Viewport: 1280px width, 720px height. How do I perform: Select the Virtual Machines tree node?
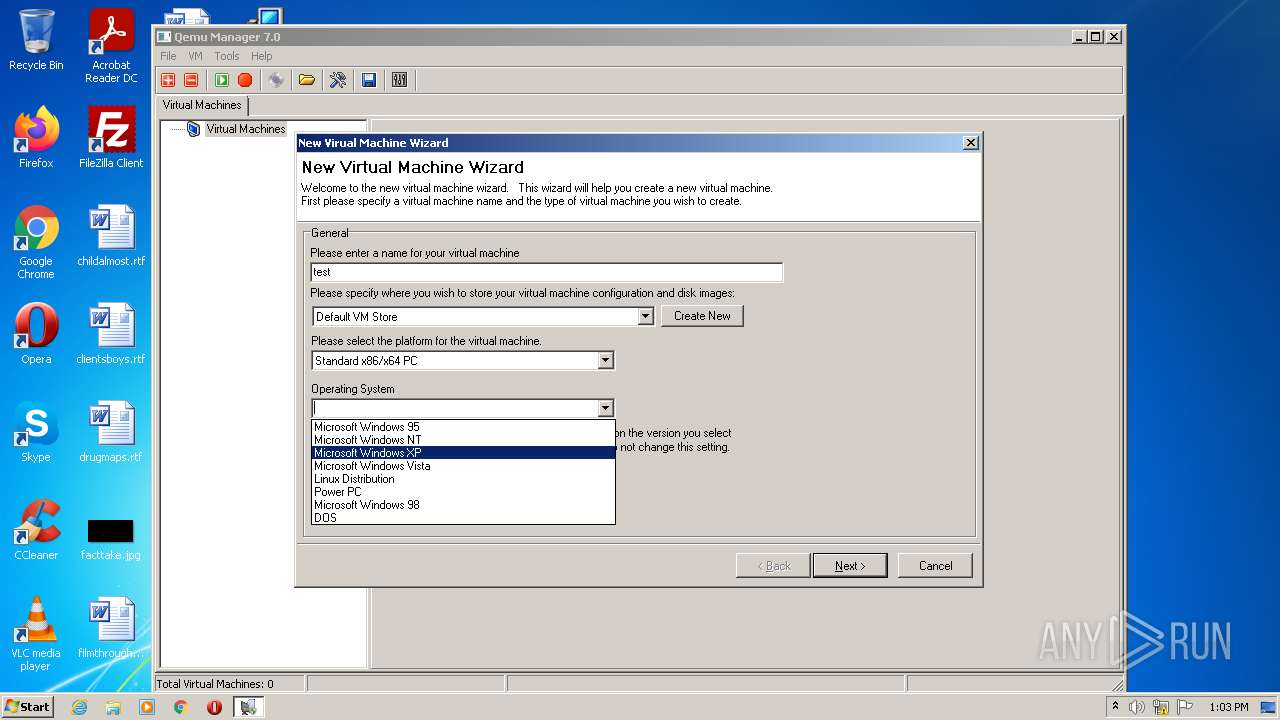point(246,129)
